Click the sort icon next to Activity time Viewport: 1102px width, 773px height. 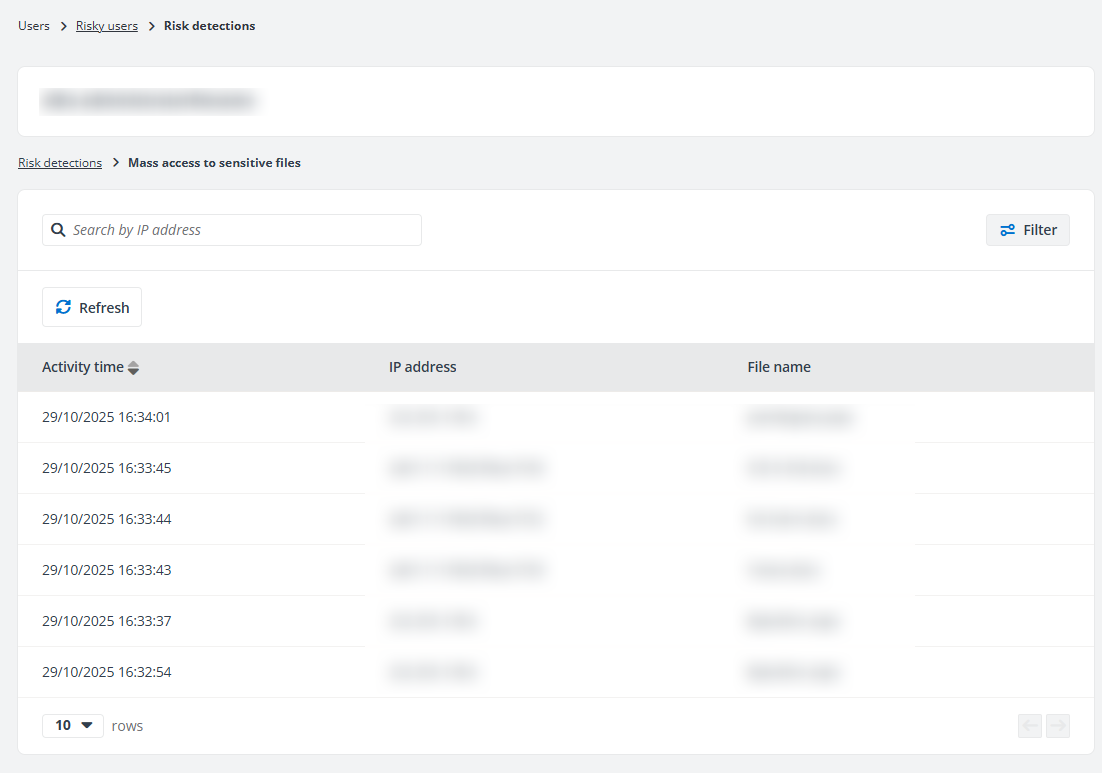134,367
